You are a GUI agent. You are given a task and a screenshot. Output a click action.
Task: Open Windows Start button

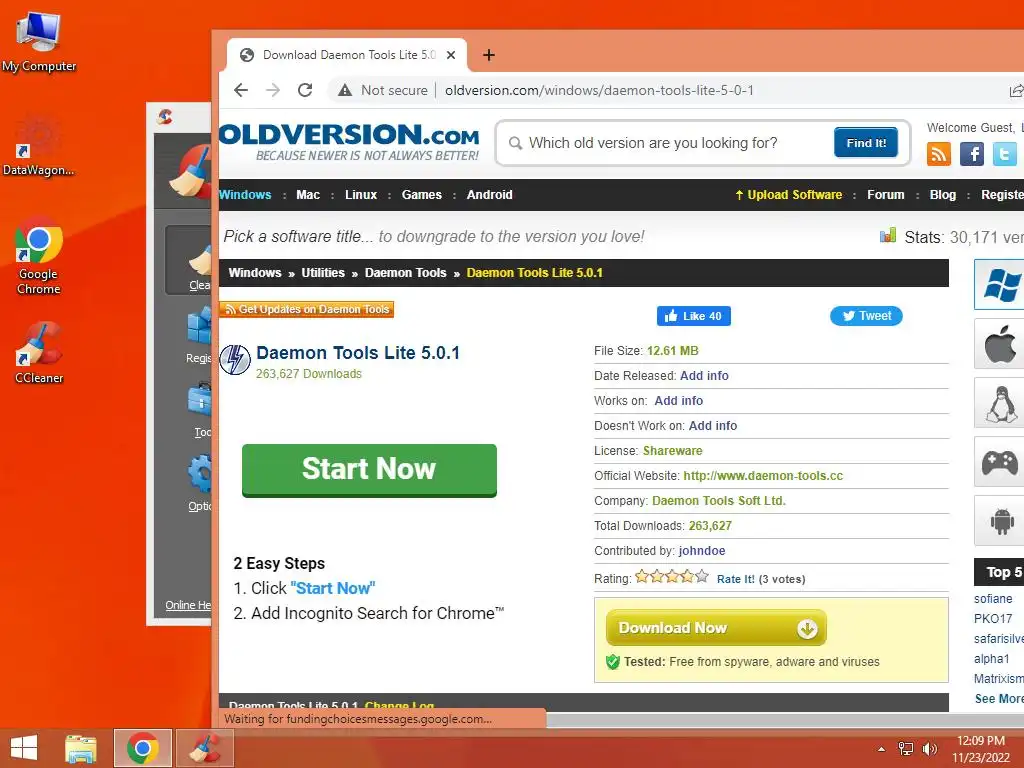(24, 748)
